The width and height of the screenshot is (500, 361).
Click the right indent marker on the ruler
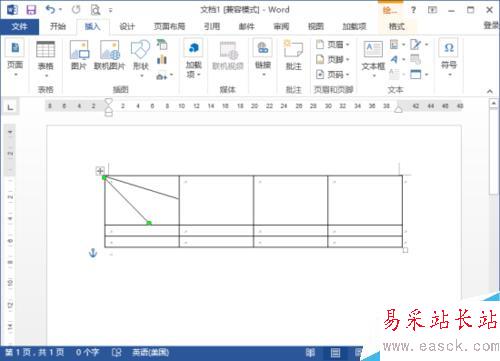coord(398,109)
